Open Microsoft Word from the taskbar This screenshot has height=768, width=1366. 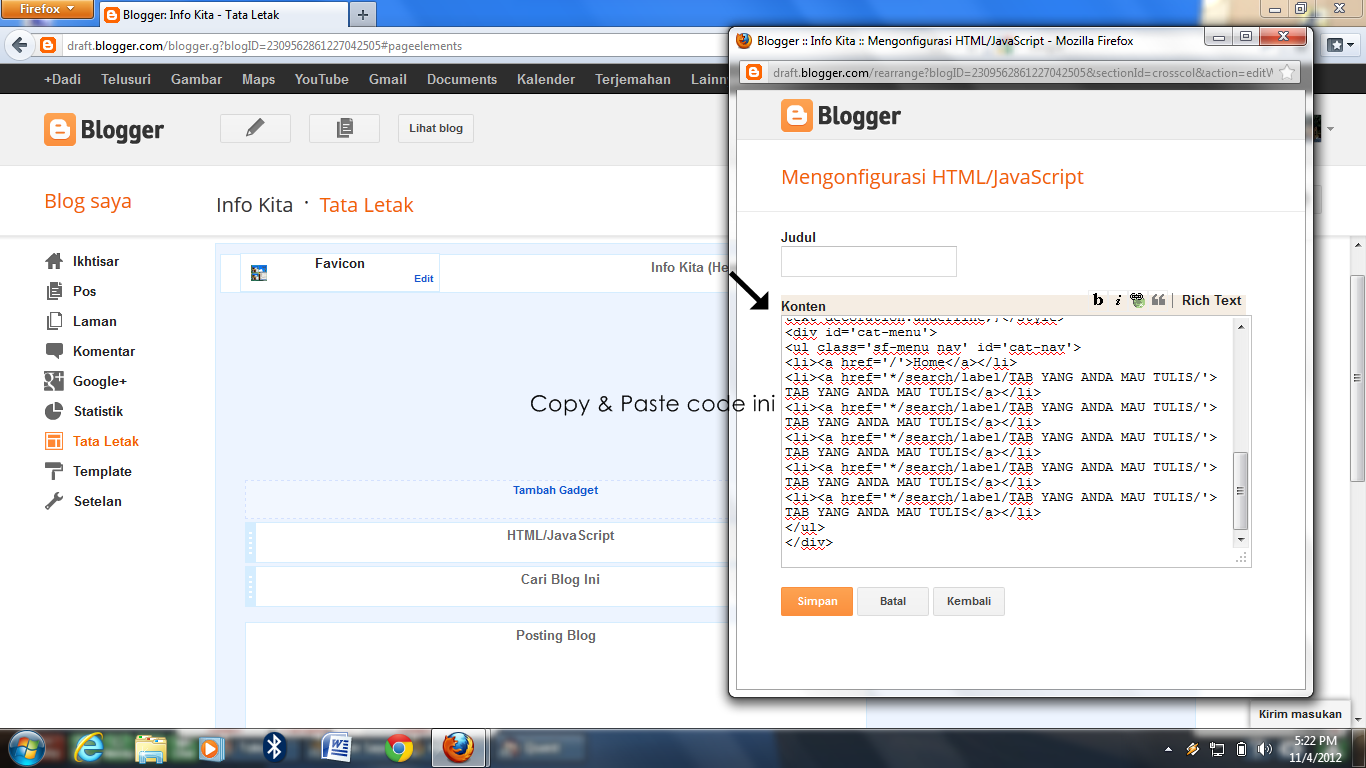pos(337,748)
